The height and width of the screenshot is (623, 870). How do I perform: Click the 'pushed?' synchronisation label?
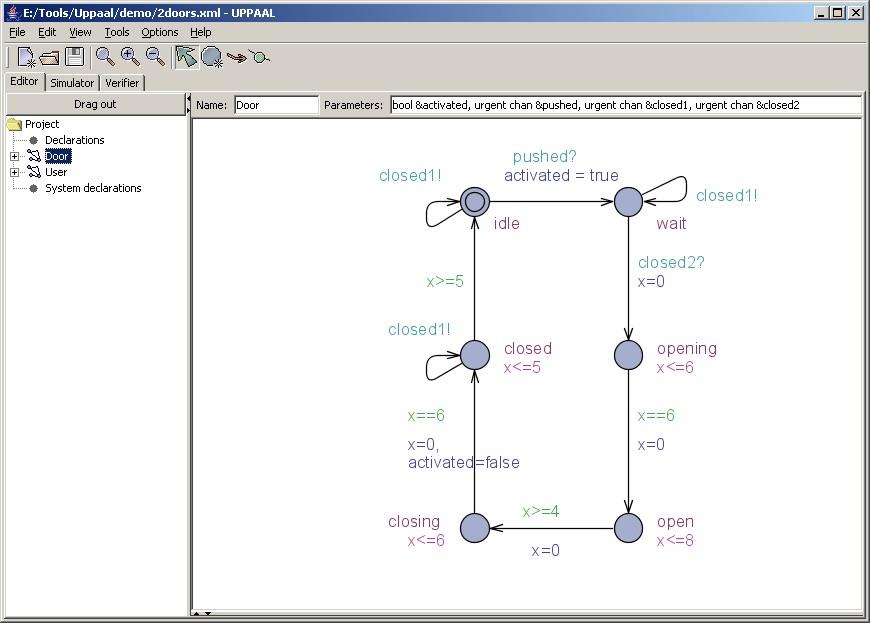point(544,157)
